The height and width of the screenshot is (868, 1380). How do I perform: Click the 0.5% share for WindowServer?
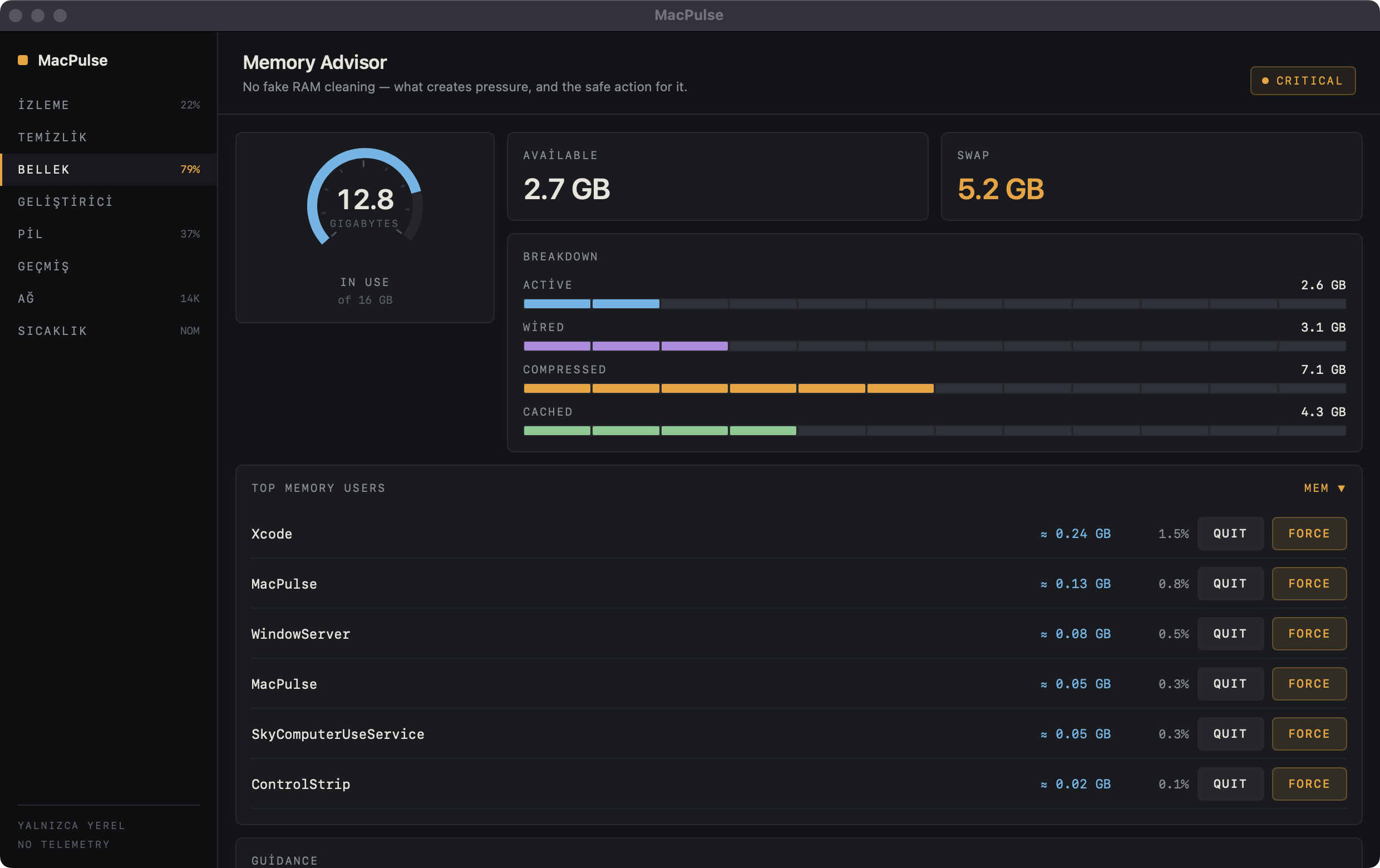point(1173,634)
